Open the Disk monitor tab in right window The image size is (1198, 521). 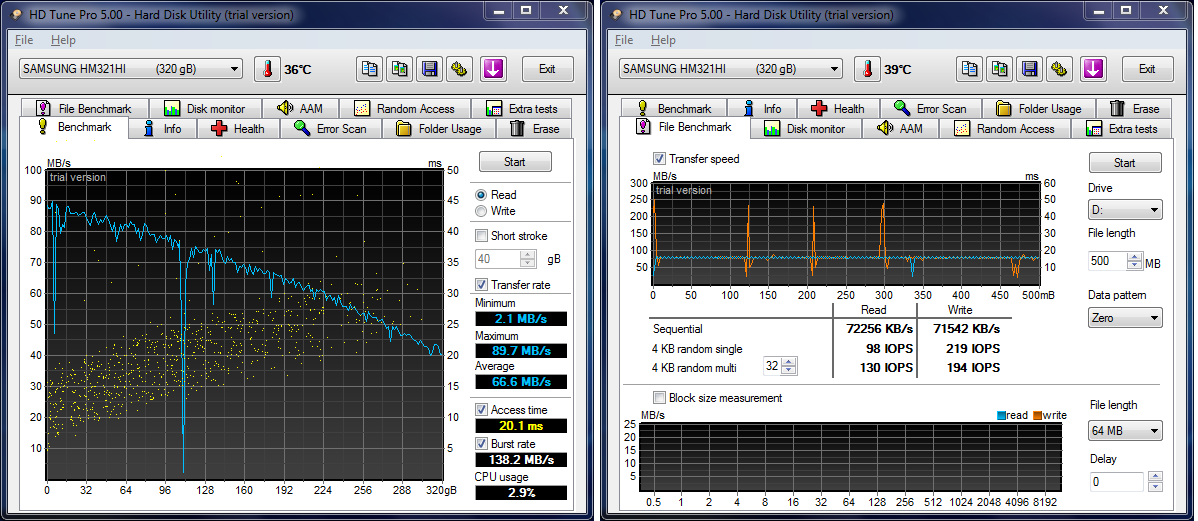805,129
